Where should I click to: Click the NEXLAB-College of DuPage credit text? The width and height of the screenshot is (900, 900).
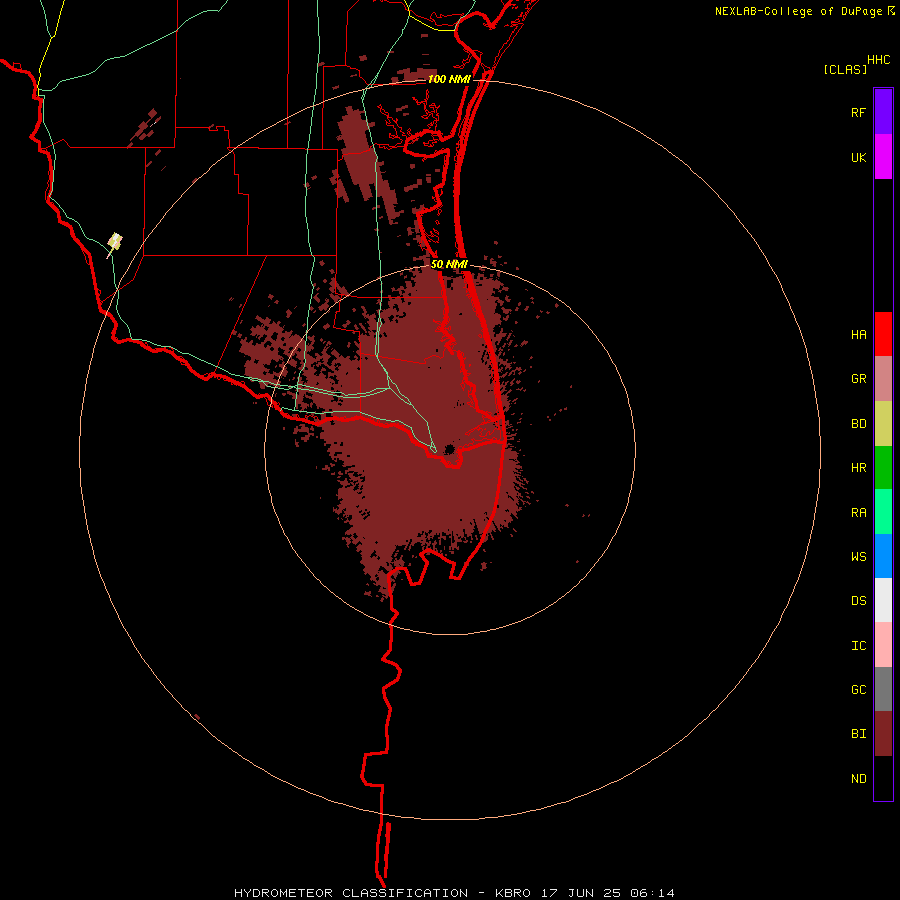click(x=798, y=11)
